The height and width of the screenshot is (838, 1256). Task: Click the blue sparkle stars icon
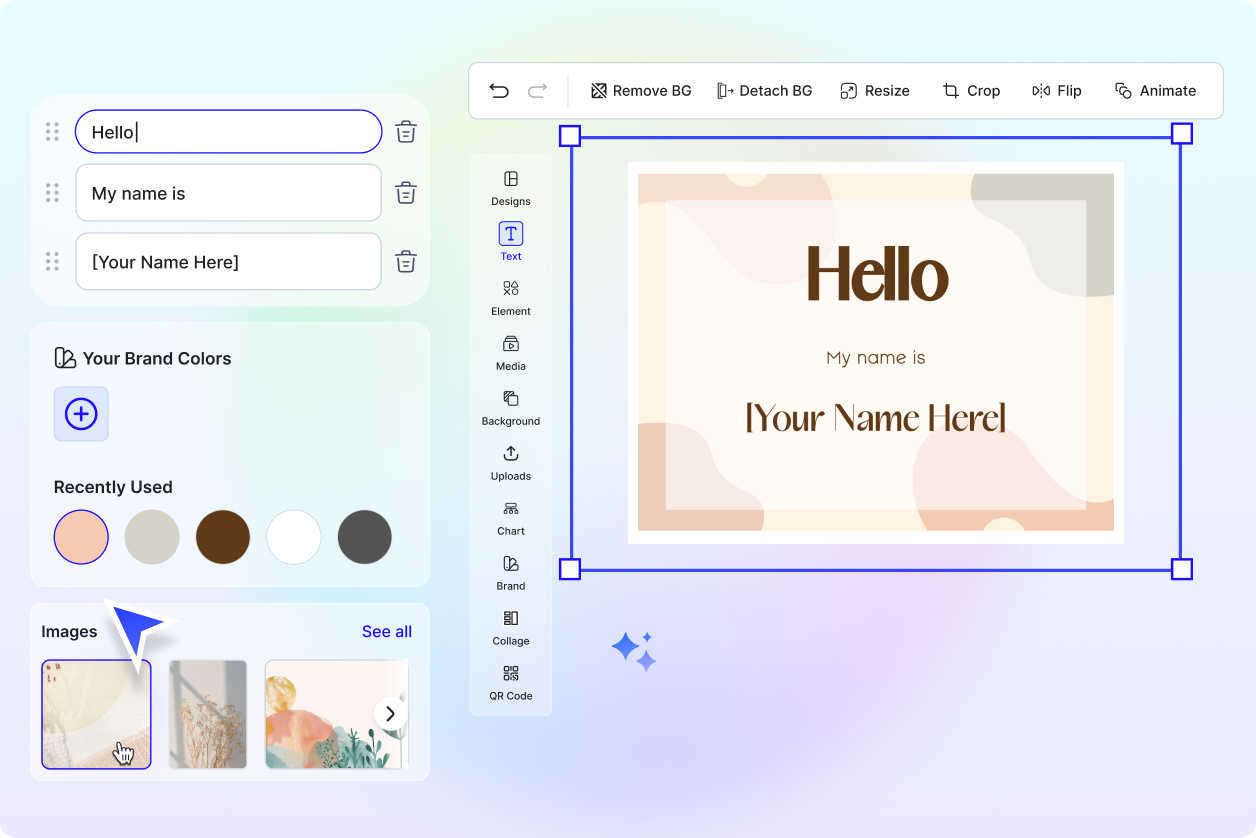[x=634, y=651]
